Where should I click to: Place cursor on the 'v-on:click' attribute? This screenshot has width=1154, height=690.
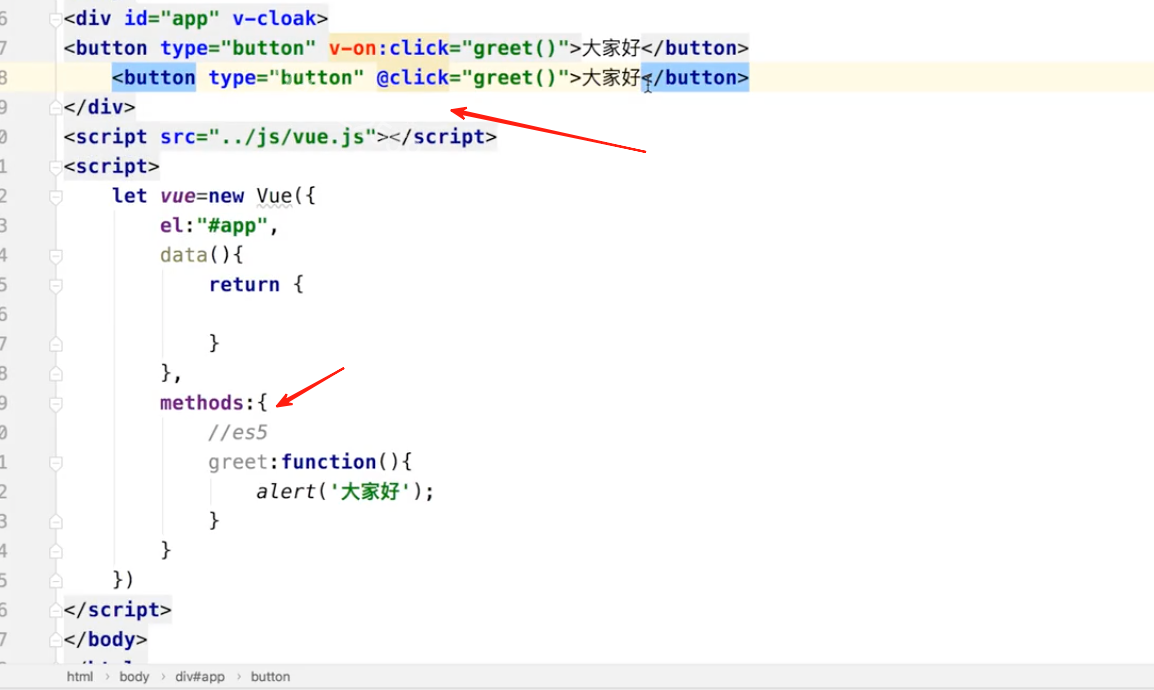tap(389, 49)
